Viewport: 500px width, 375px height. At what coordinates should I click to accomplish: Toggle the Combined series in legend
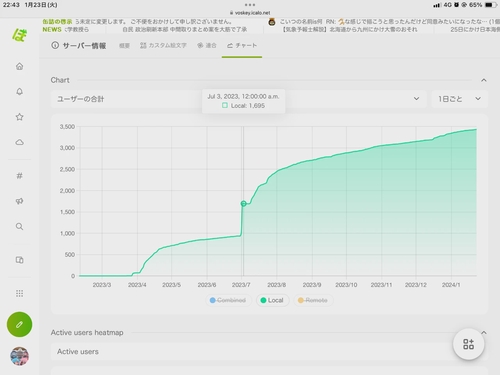coord(228,300)
